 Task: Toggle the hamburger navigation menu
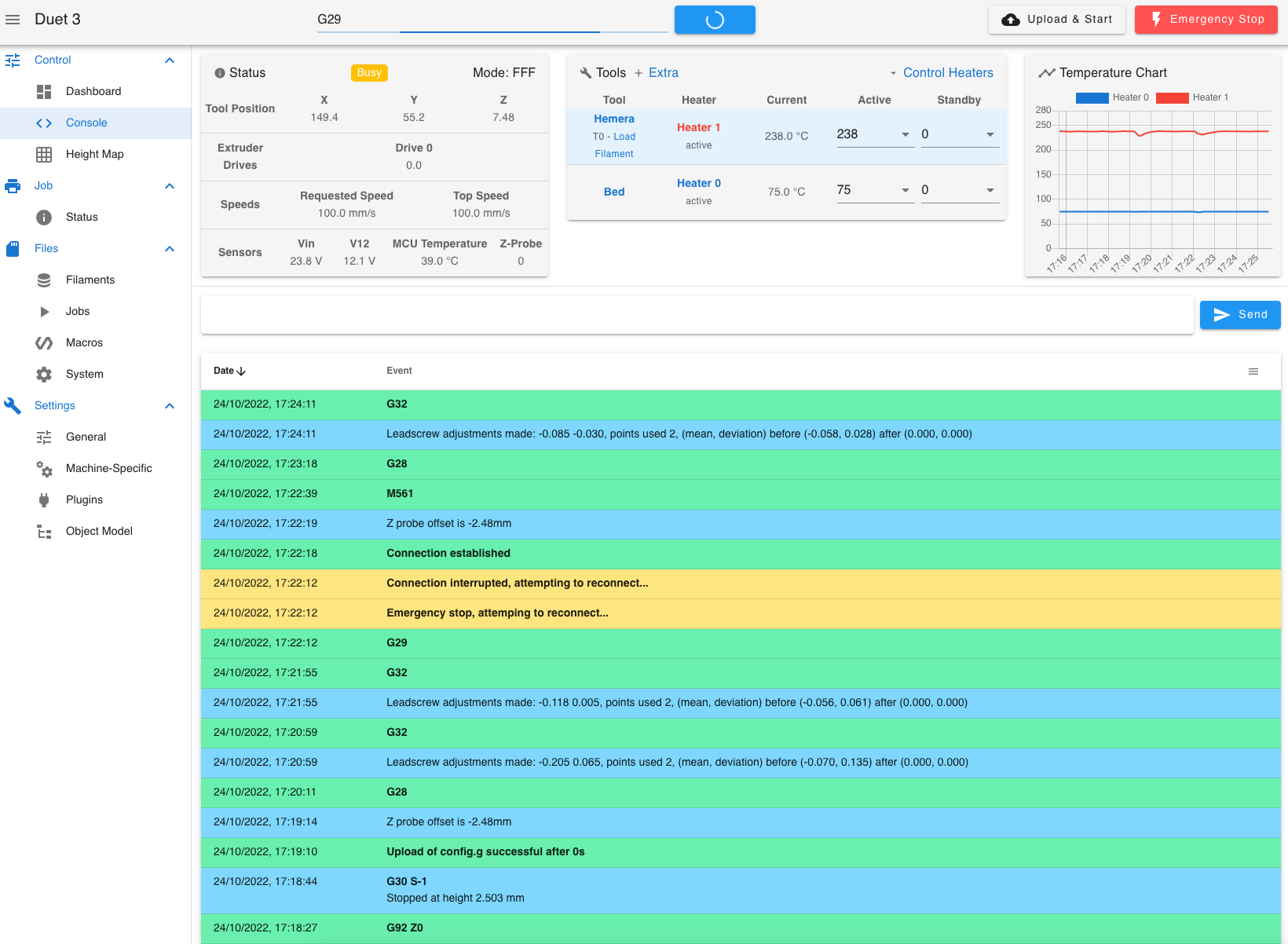tap(13, 20)
